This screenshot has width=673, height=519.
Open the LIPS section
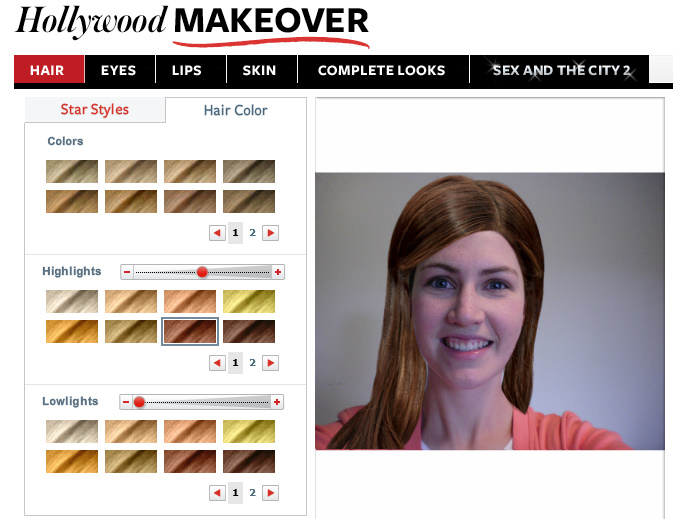click(191, 70)
